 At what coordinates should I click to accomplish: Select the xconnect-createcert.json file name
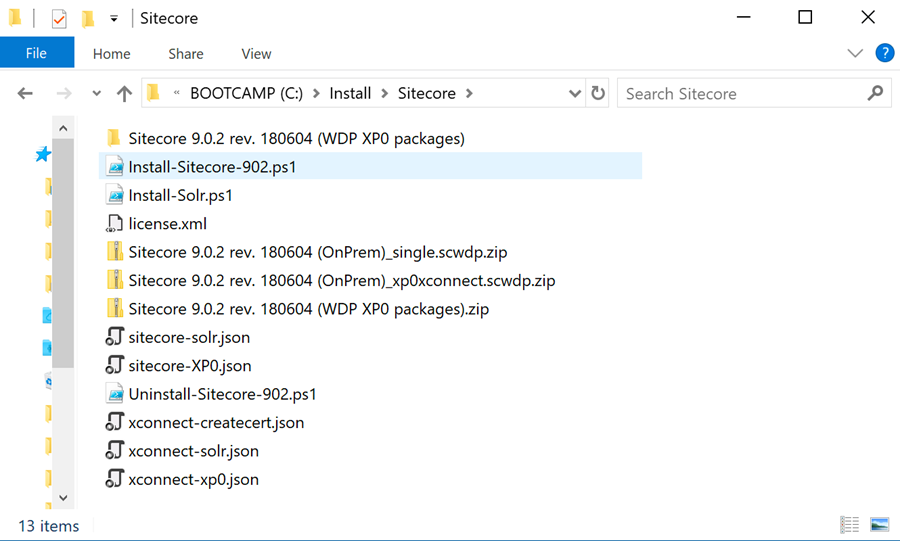tap(216, 423)
